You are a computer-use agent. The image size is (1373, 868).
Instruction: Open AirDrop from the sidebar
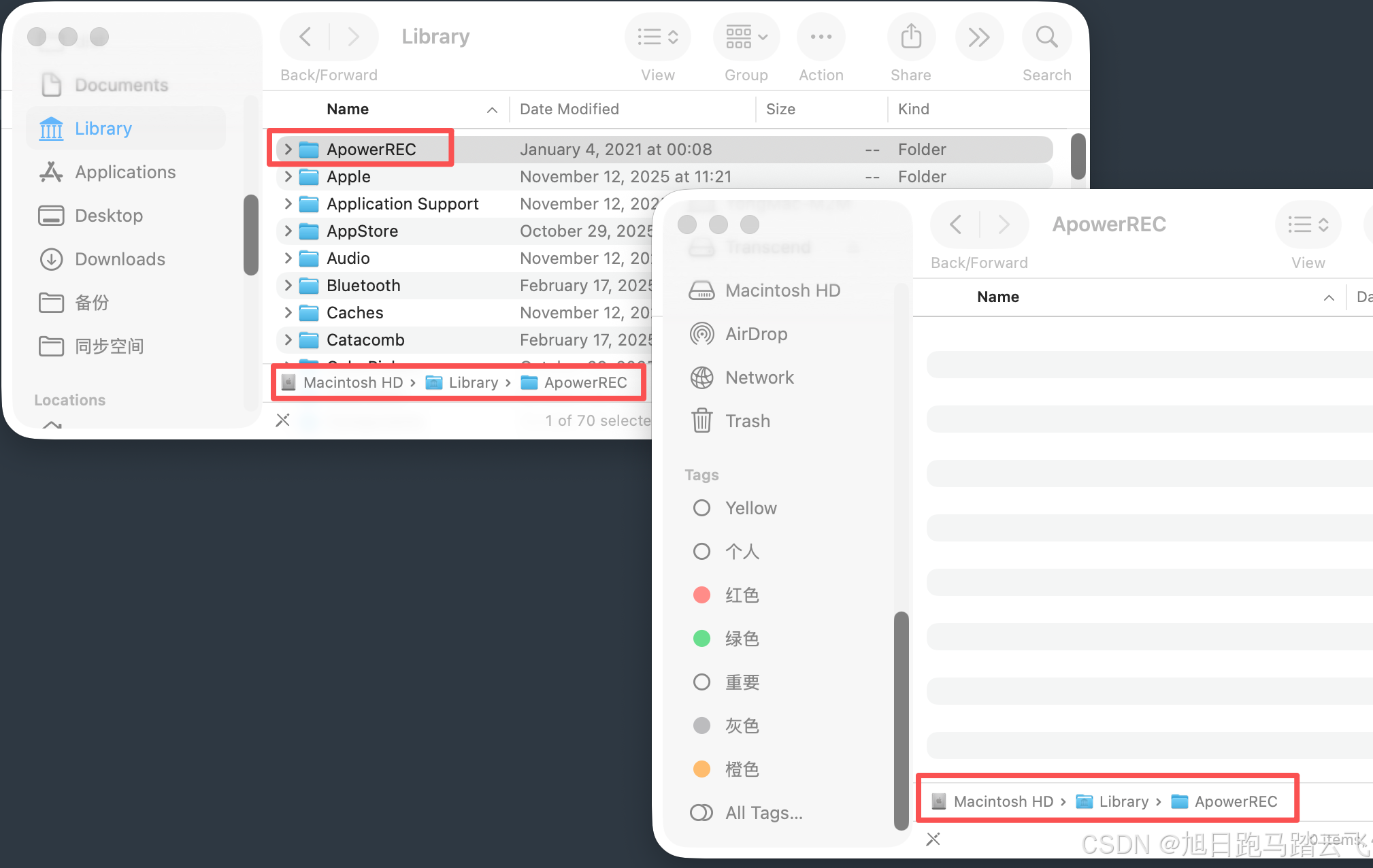pos(756,334)
